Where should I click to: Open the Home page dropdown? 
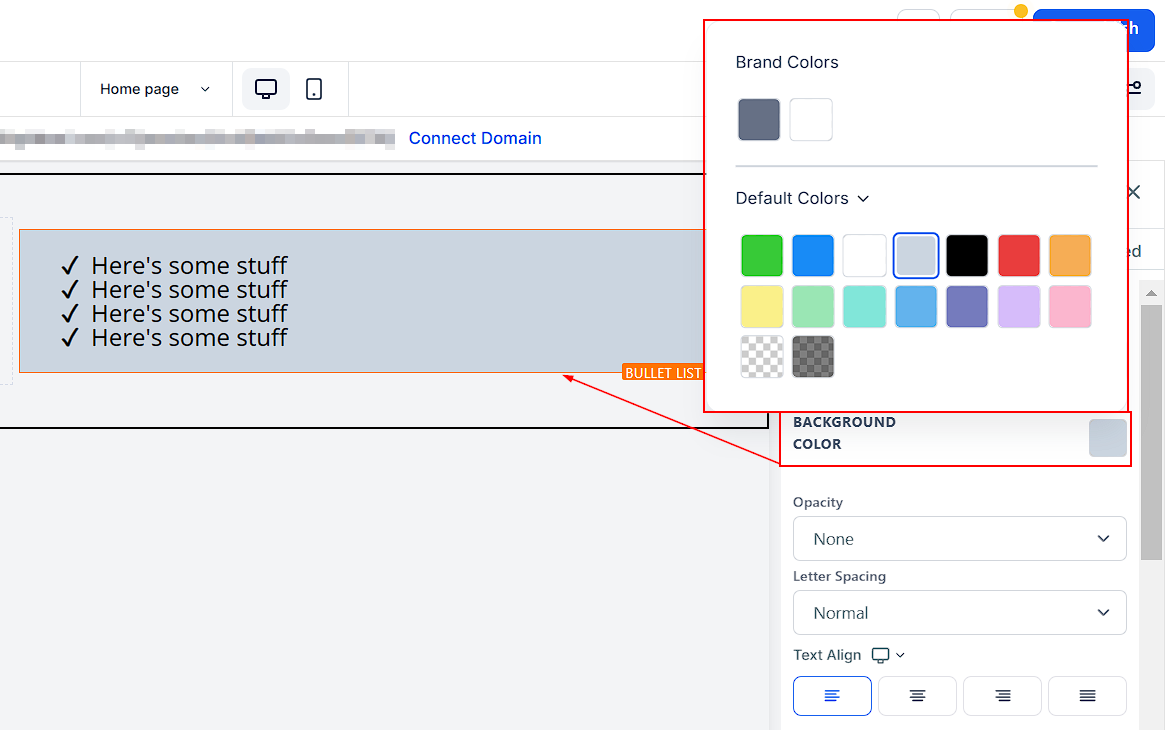click(x=155, y=89)
